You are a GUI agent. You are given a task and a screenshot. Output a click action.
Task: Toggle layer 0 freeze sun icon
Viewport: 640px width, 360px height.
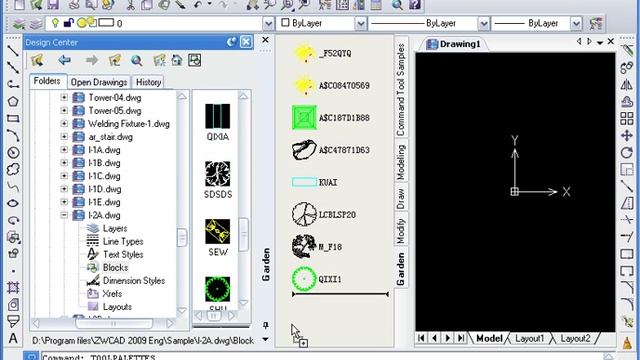pyautogui.click(x=82, y=23)
